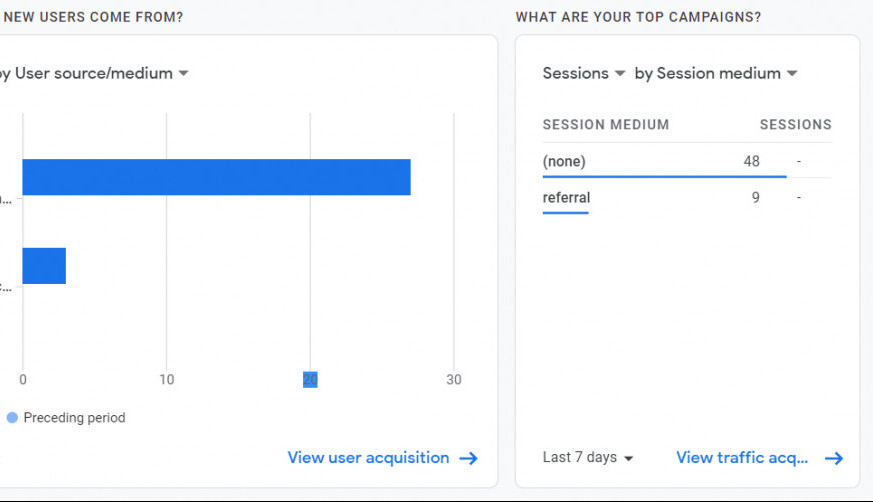Image resolution: width=873 pixels, height=502 pixels.
Task: Click the Preceding period legend dot
Action: [x=12, y=418]
